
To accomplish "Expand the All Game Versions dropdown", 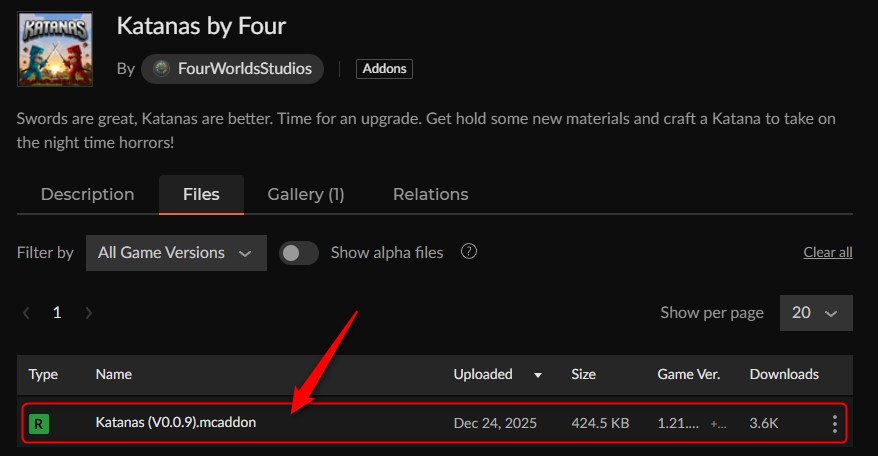I will point(176,253).
